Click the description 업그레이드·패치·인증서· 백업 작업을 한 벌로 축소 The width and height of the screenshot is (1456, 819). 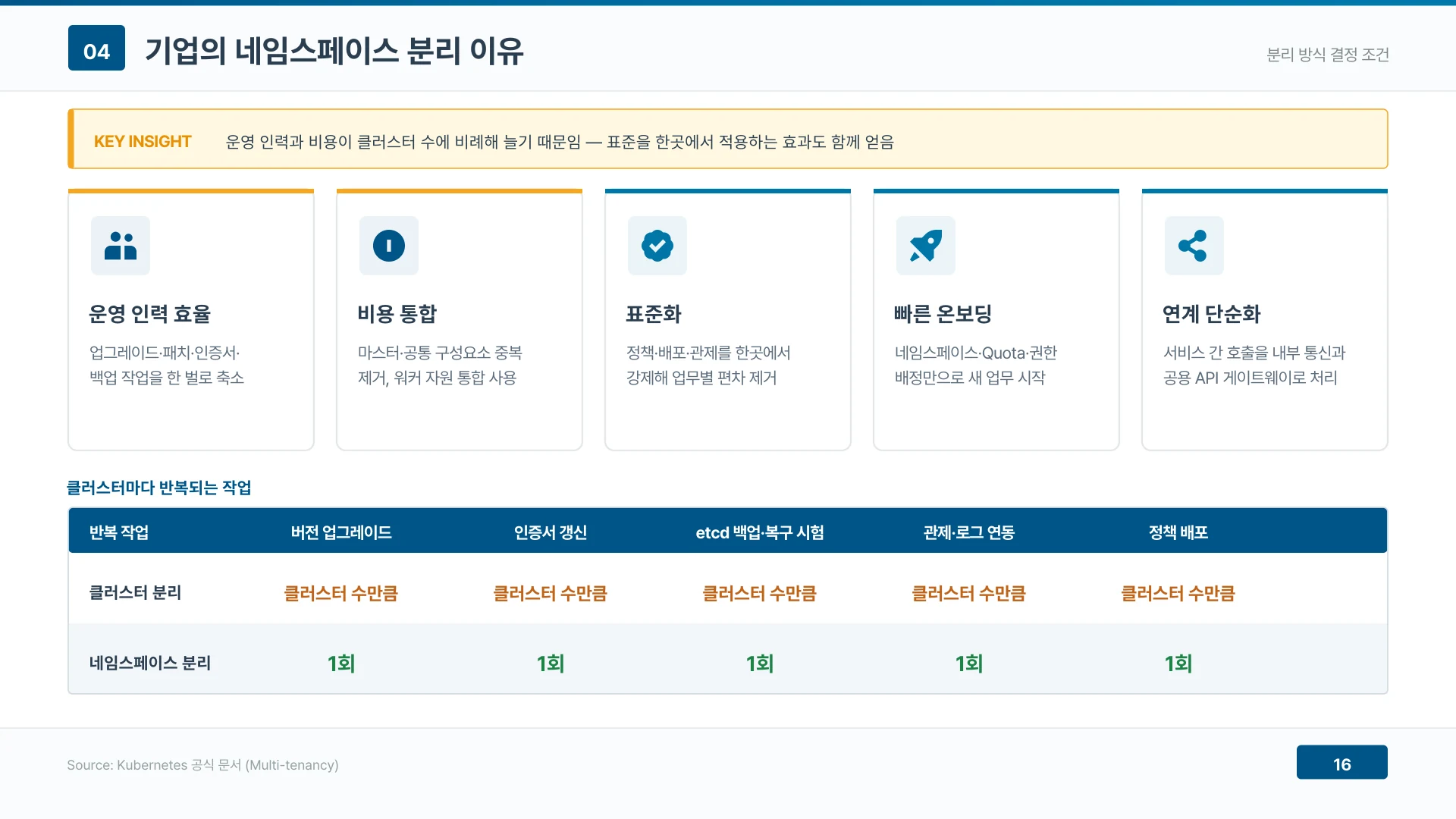coord(167,365)
